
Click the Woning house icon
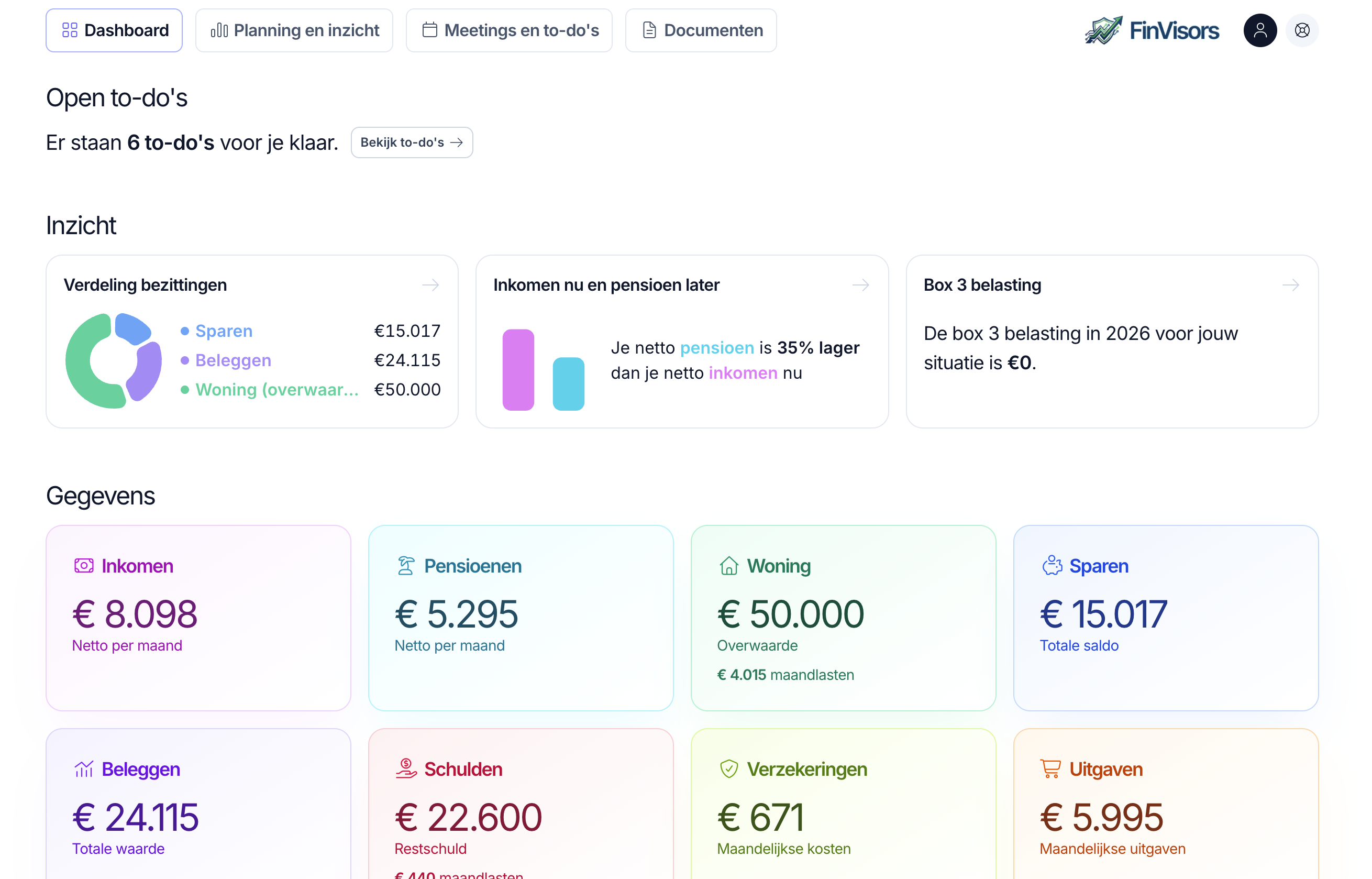point(728,566)
